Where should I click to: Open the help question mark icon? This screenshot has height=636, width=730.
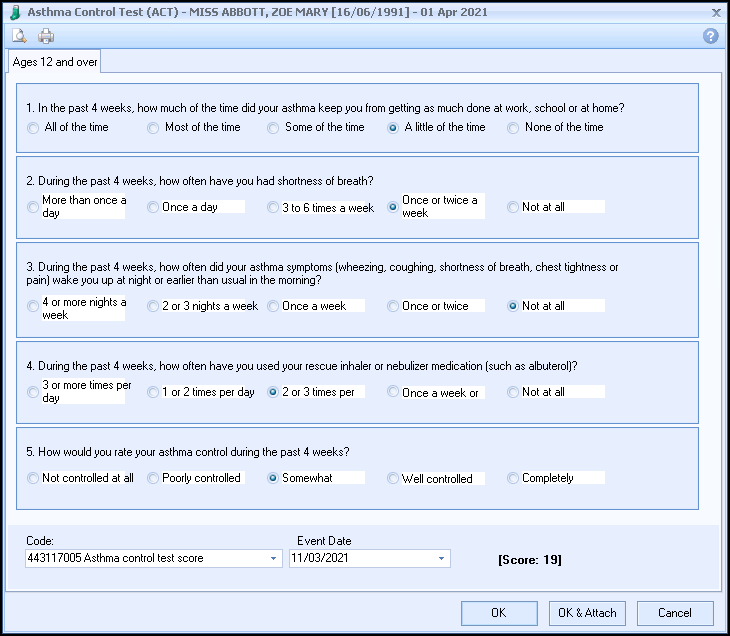(710, 36)
